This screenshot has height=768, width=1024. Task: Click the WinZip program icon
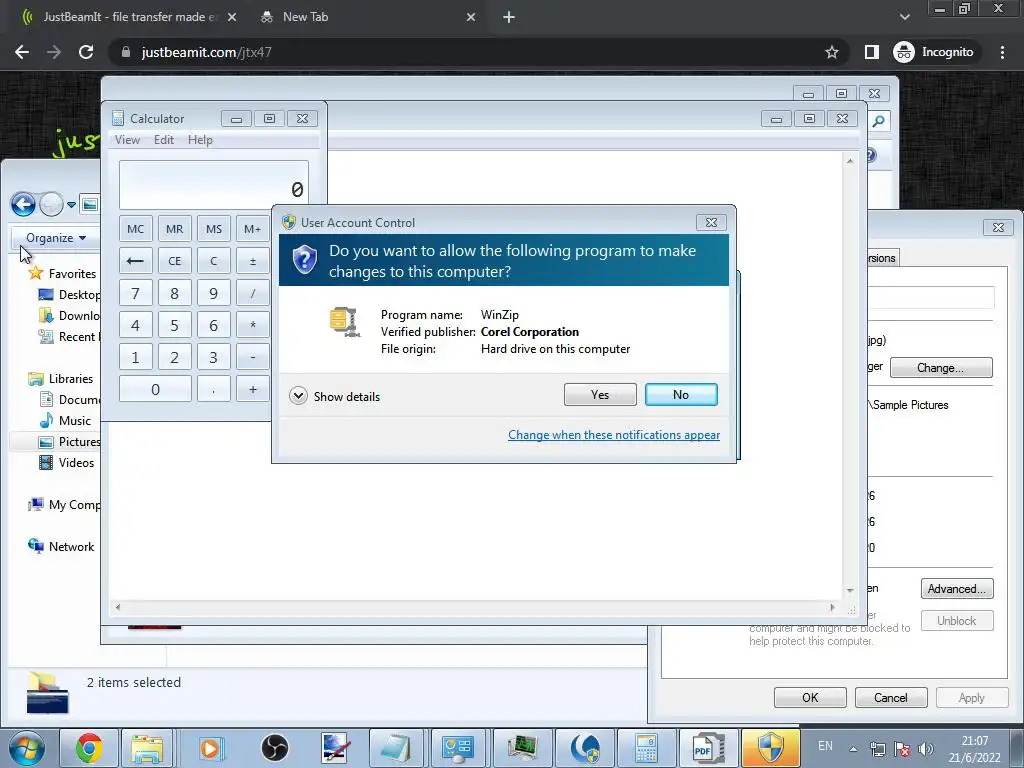point(345,321)
